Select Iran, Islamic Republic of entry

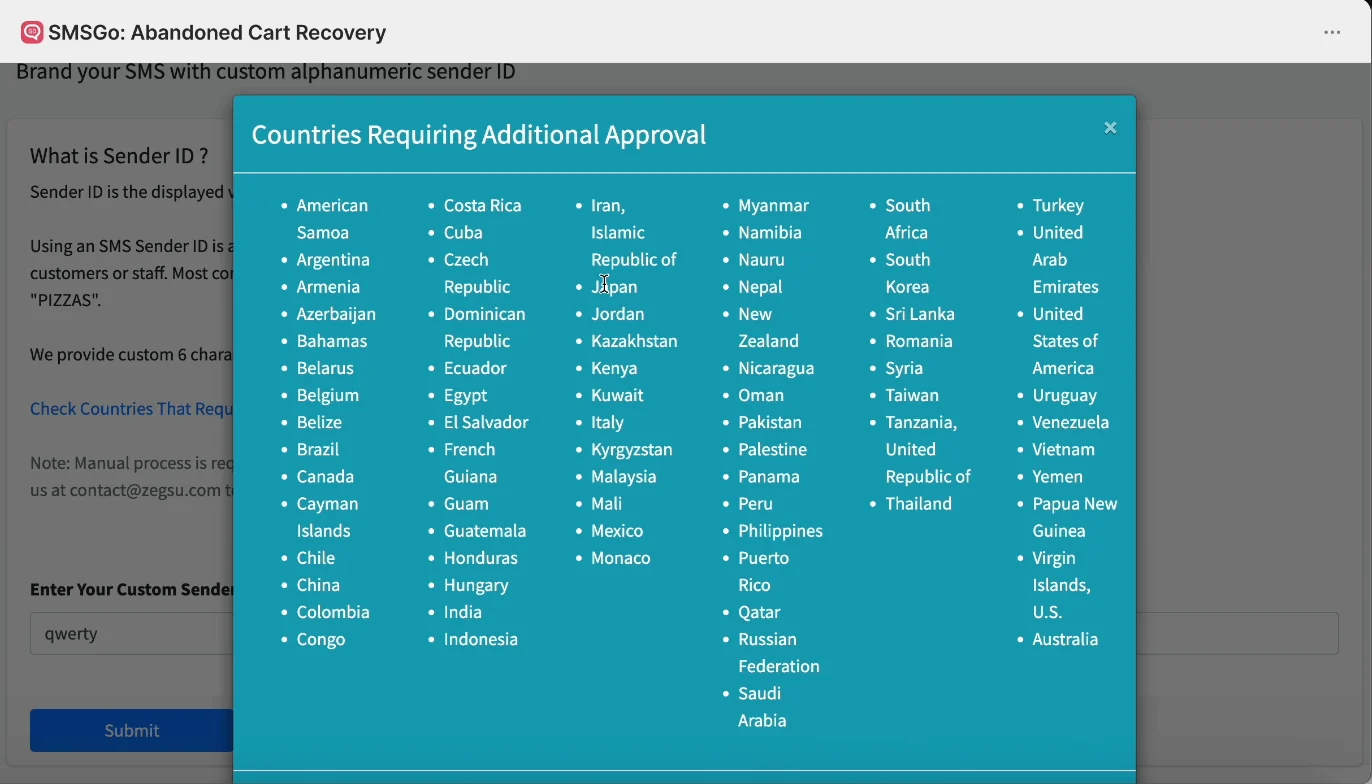coord(634,232)
